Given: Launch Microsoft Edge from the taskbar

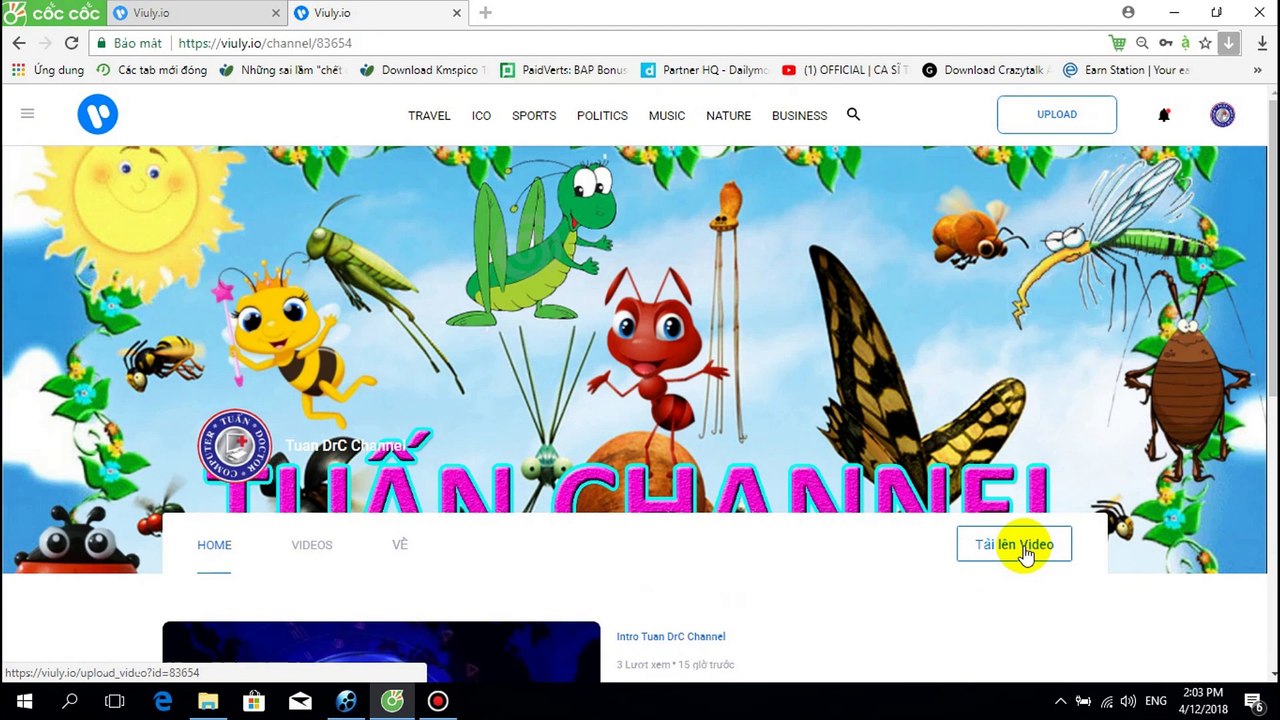Looking at the screenshot, I should point(162,701).
